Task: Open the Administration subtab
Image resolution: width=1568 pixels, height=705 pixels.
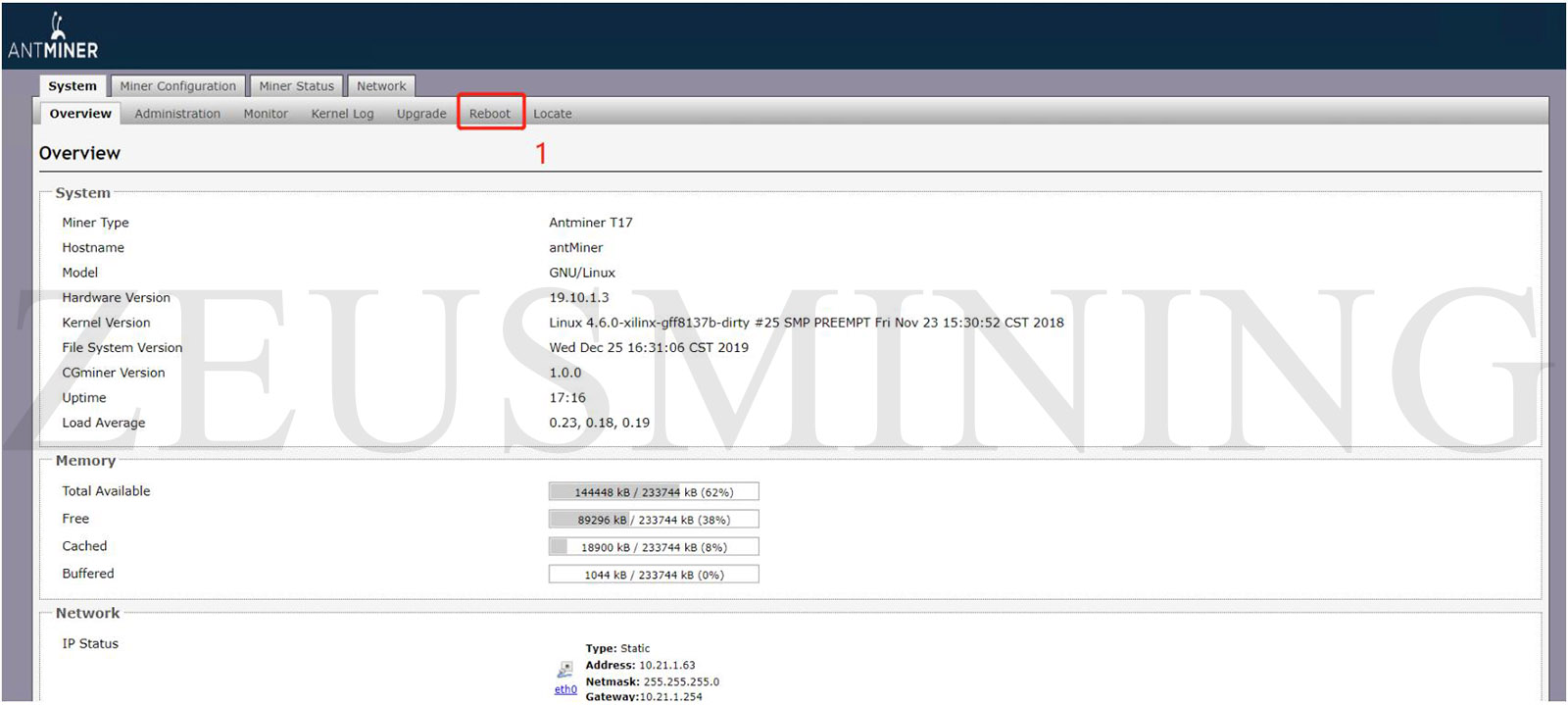Action: [x=177, y=114]
